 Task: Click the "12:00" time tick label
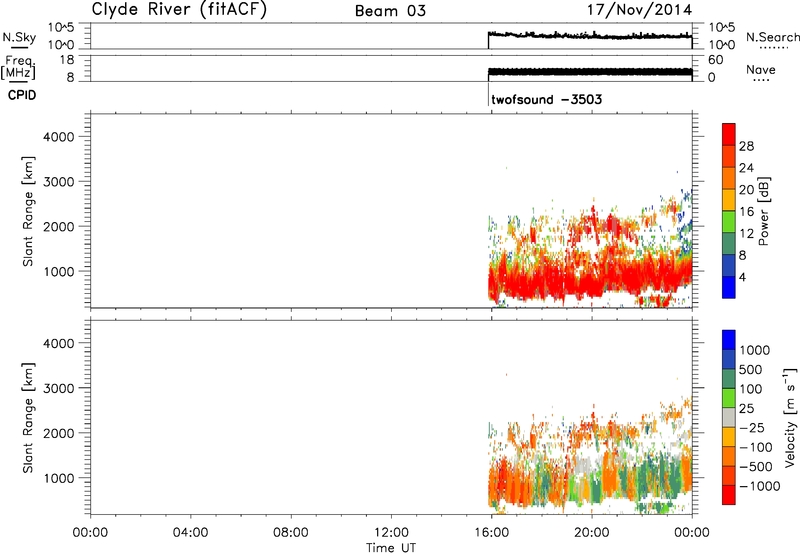click(x=391, y=533)
